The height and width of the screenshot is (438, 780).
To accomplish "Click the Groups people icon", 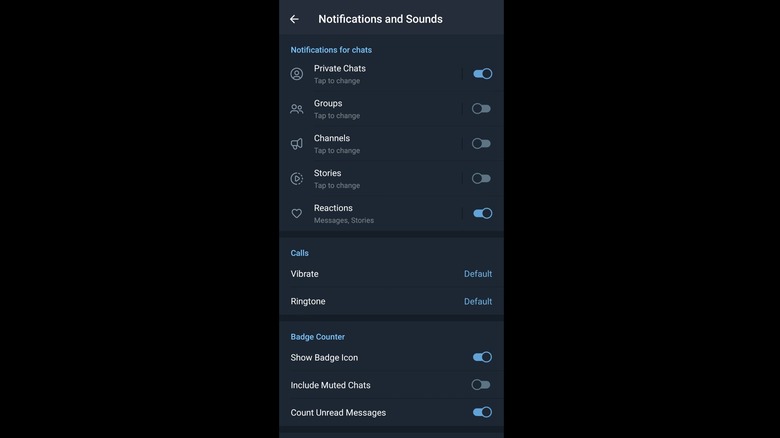I will (297, 109).
